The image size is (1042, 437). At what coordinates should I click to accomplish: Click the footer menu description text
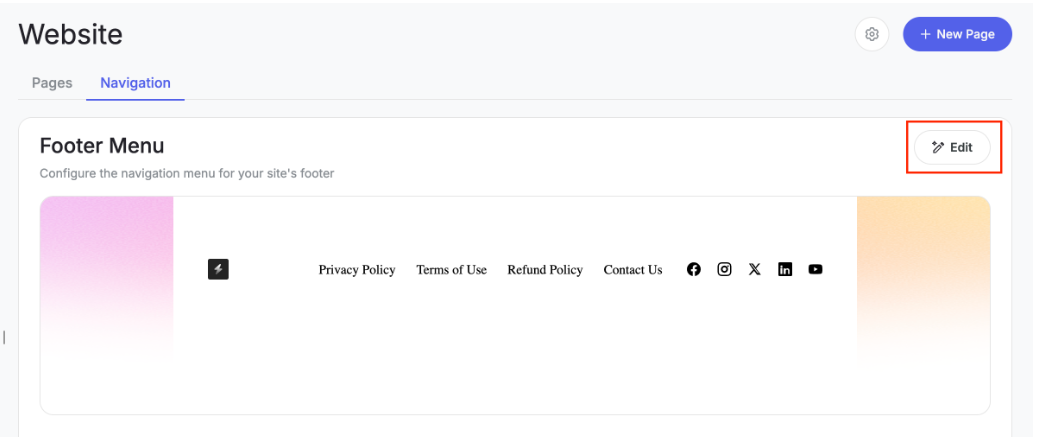click(187, 173)
